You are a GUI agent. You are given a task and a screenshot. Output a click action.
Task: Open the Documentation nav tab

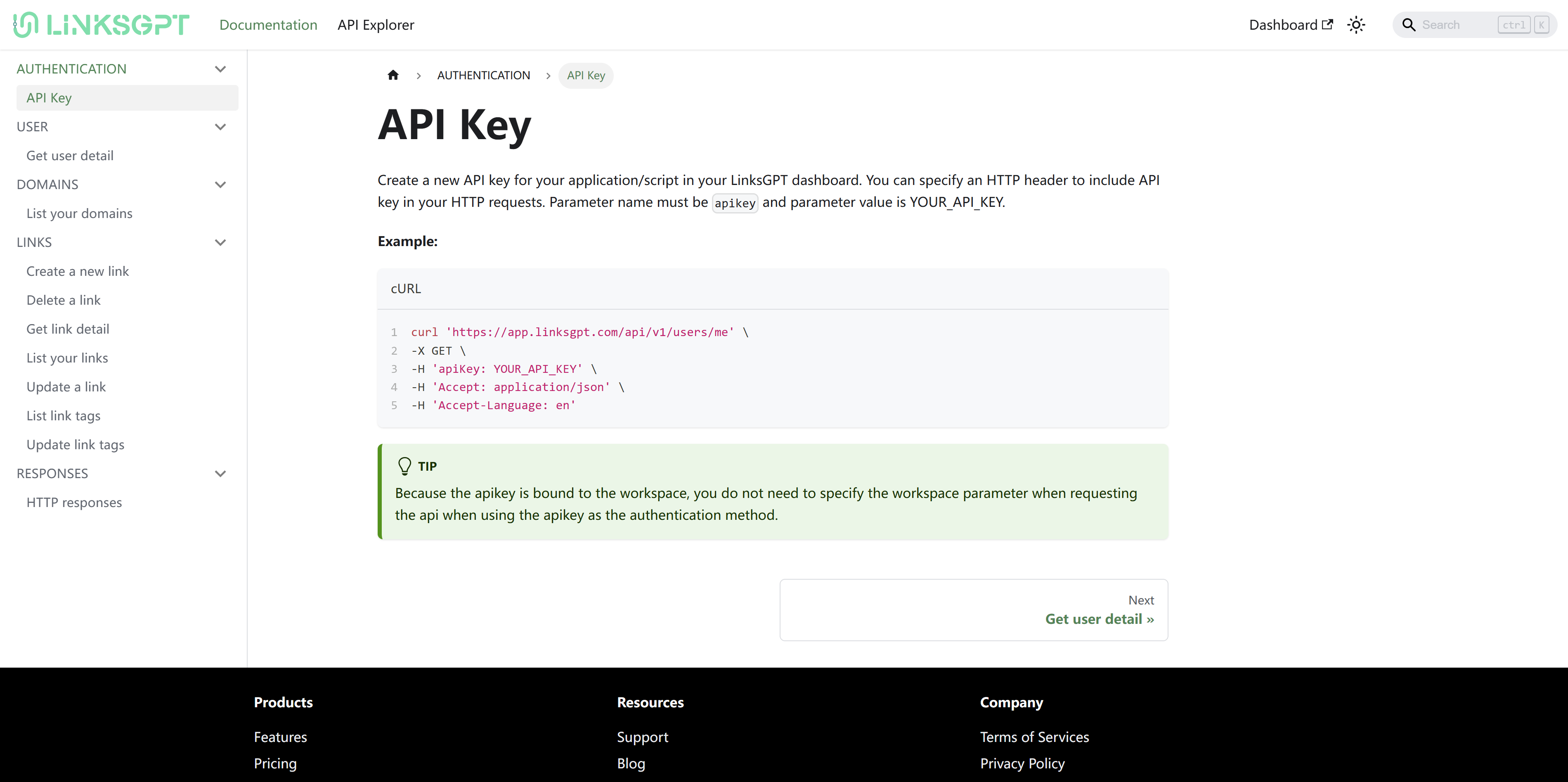click(x=268, y=25)
